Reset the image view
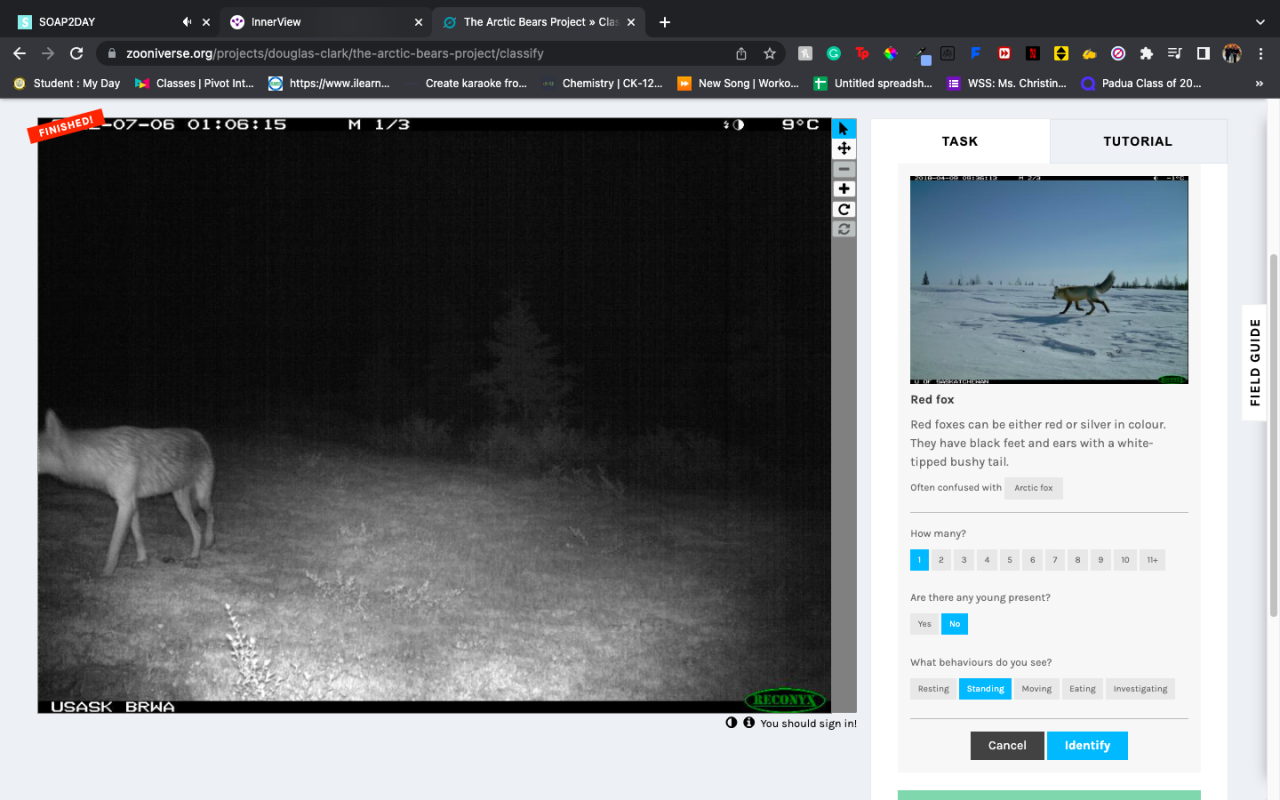1280x800 pixels. tap(844, 229)
